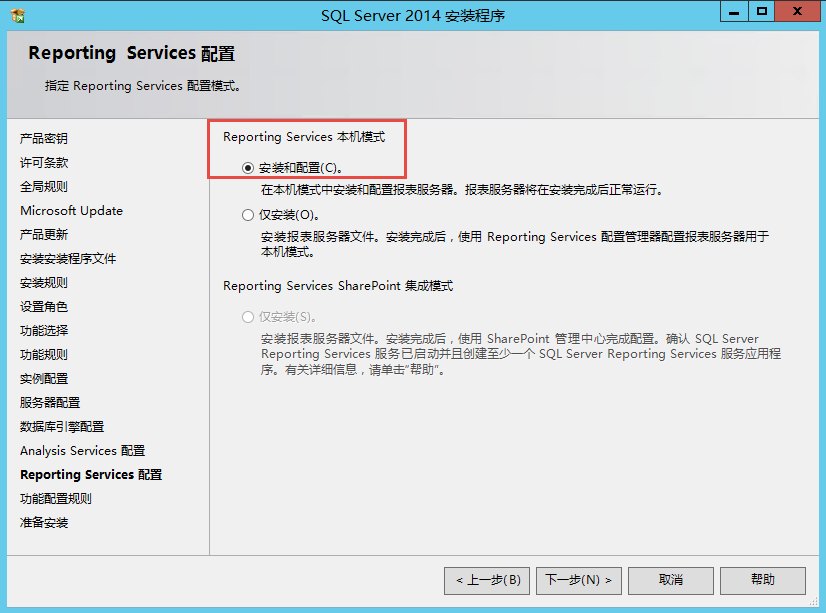Screen dimensions: 826x613
Task: Click the Analysis Services 配置 step
Action: point(83,451)
